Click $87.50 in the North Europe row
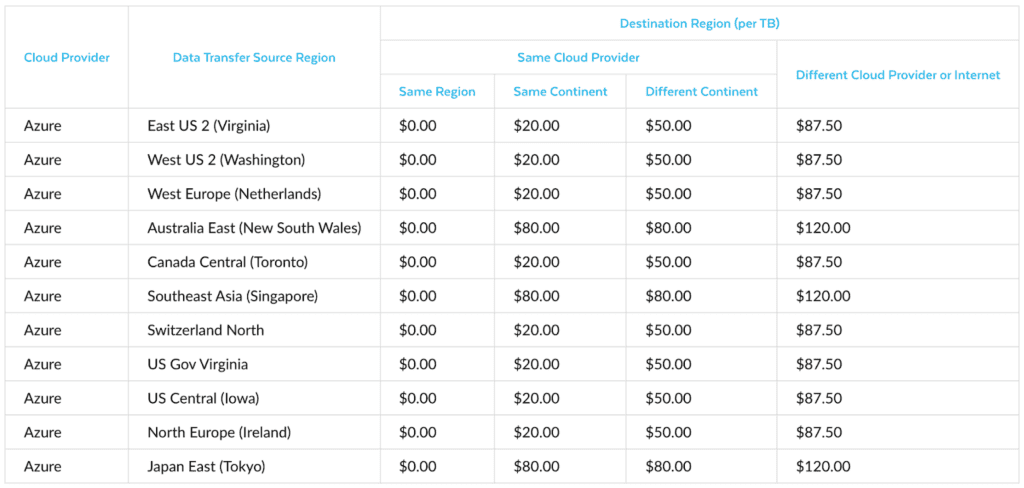The width and height of the screenshot is (1024, 488). pos(819,432)
